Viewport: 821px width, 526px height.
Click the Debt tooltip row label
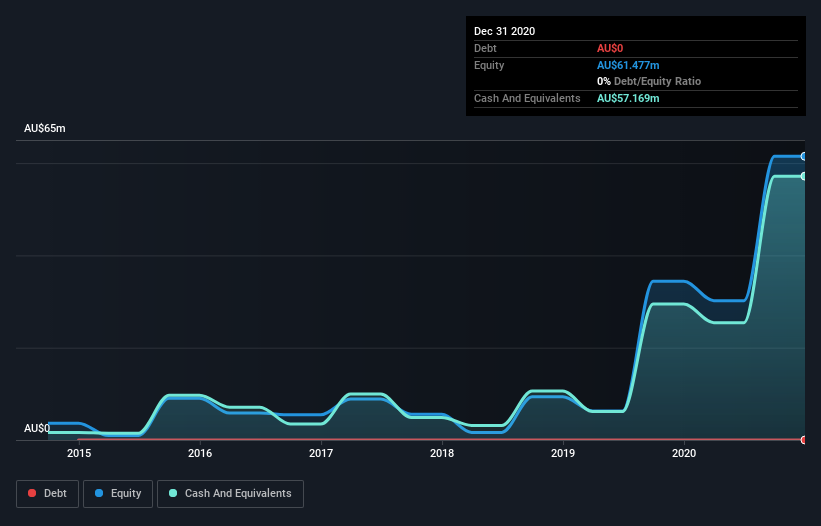[485, 48]
